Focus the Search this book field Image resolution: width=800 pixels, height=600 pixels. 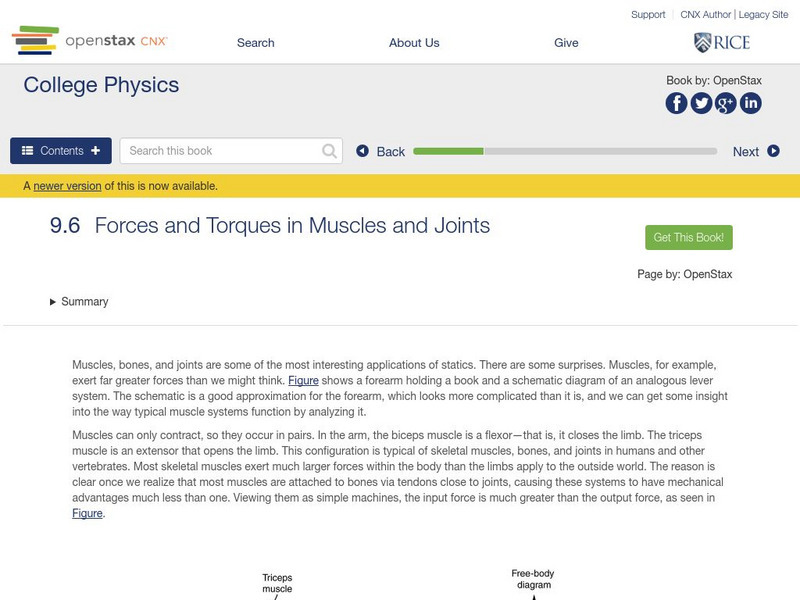[220, 151]
